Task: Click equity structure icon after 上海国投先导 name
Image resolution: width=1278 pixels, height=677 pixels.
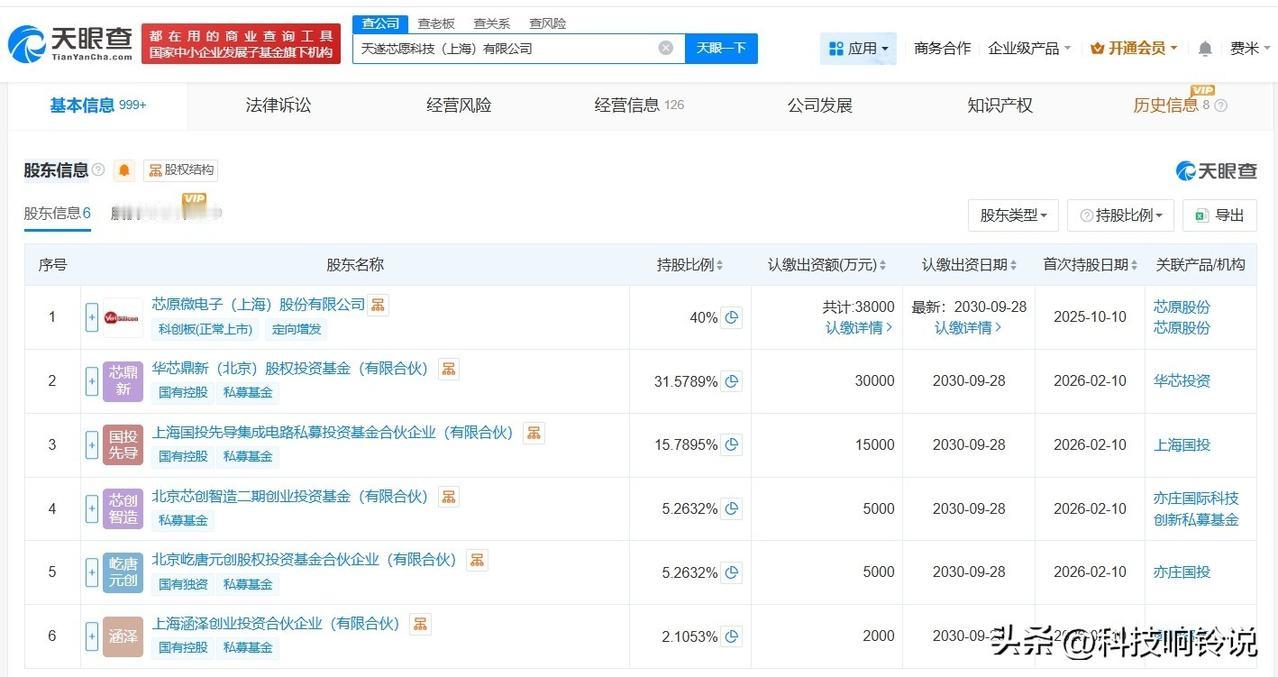Action: 534,433
